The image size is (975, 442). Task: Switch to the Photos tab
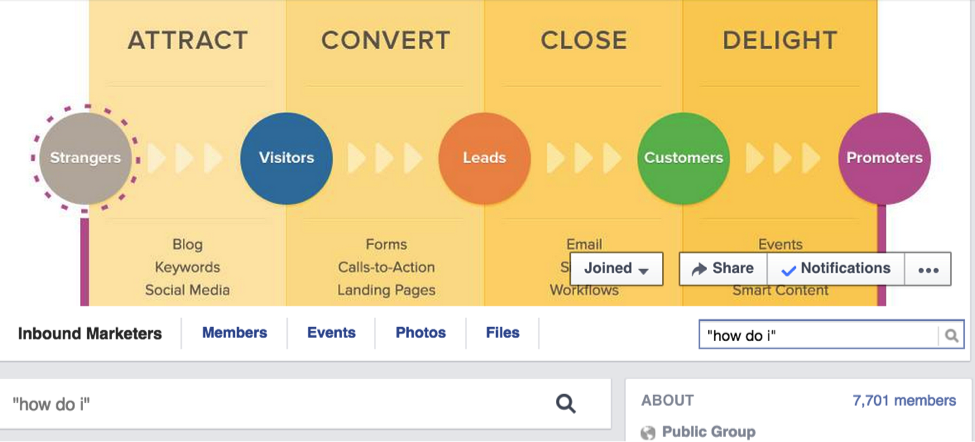tap(421, 333)
